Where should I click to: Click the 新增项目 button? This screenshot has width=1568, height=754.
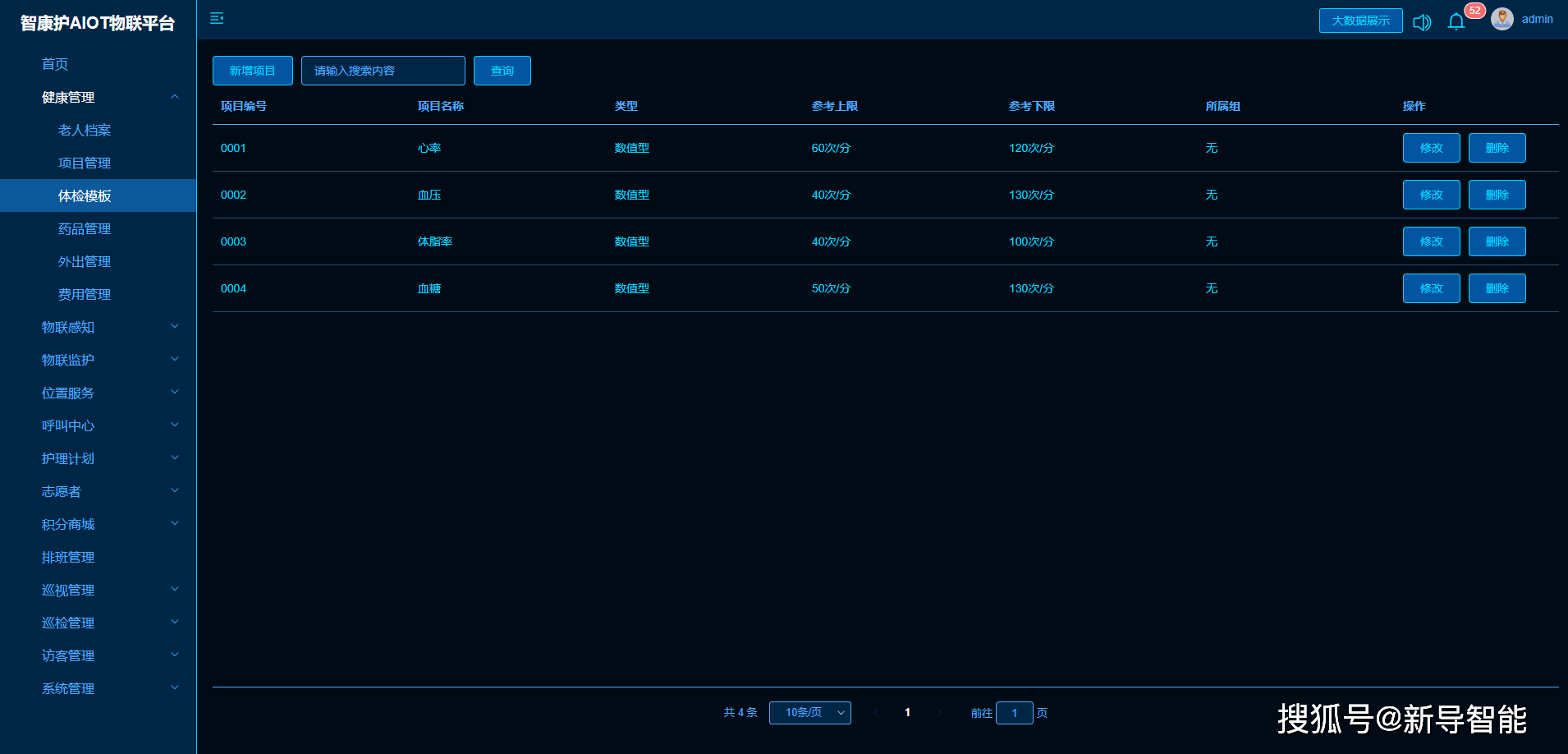[253, 71]
